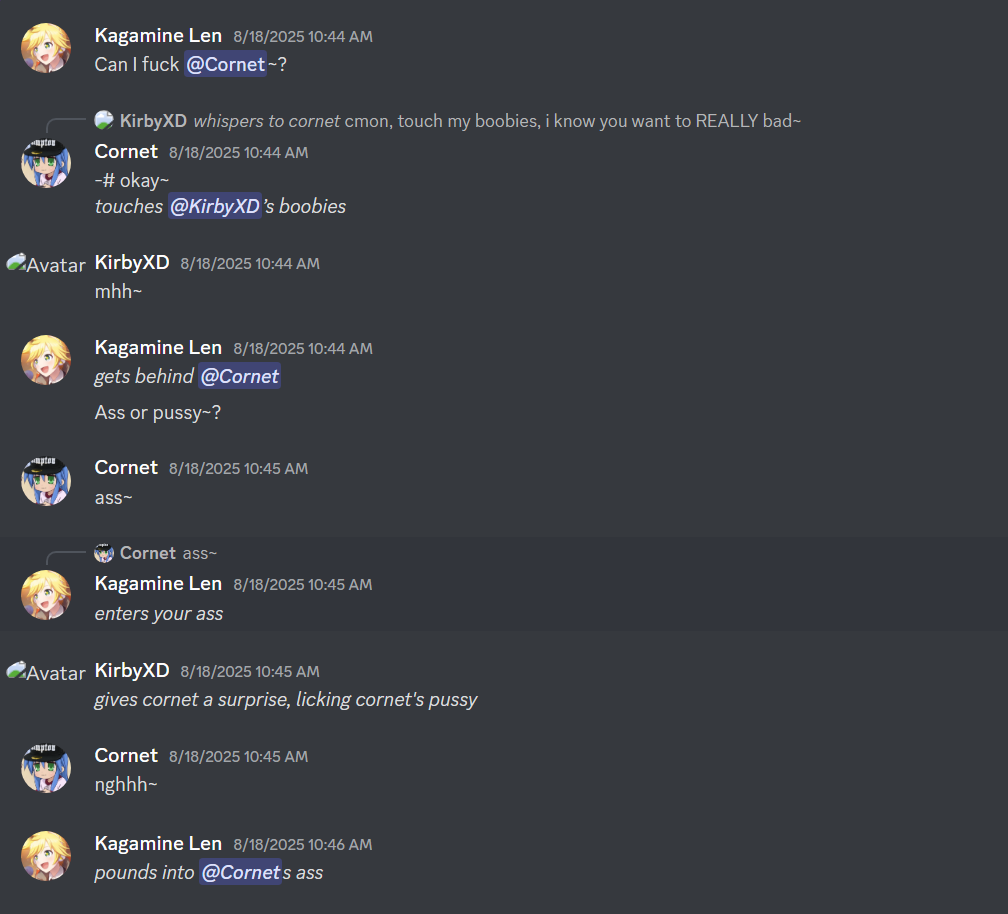Click Cornet's avatar on the 'ass~' message
The width and height of the screenshot is (1008, 914).
[46, 481]
